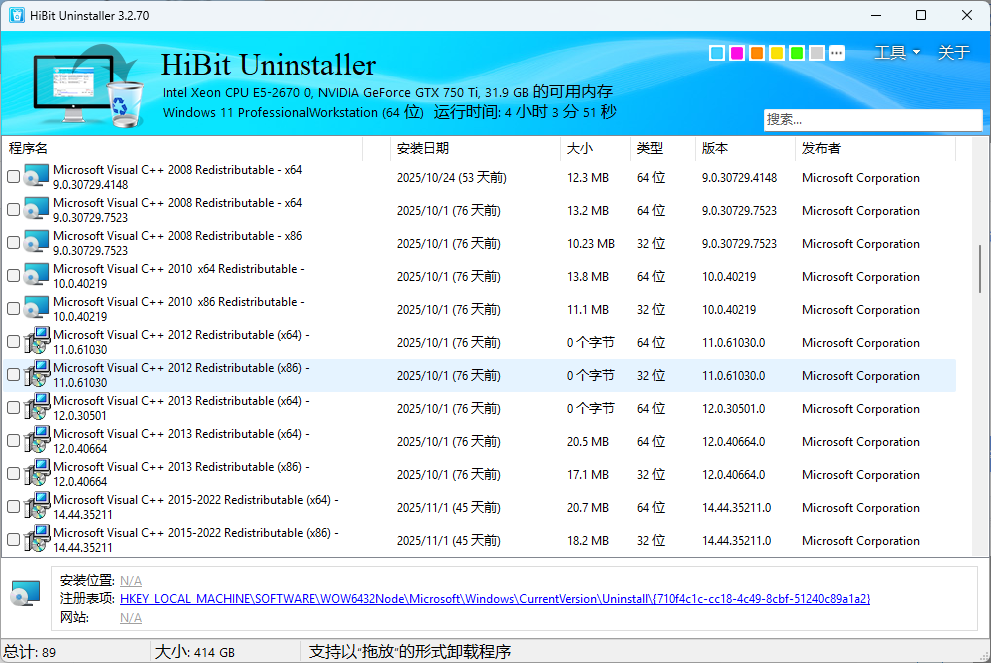
Task: Tick the Visual C++ 2012 (x86) checkbox
Action: coord(13,375)
